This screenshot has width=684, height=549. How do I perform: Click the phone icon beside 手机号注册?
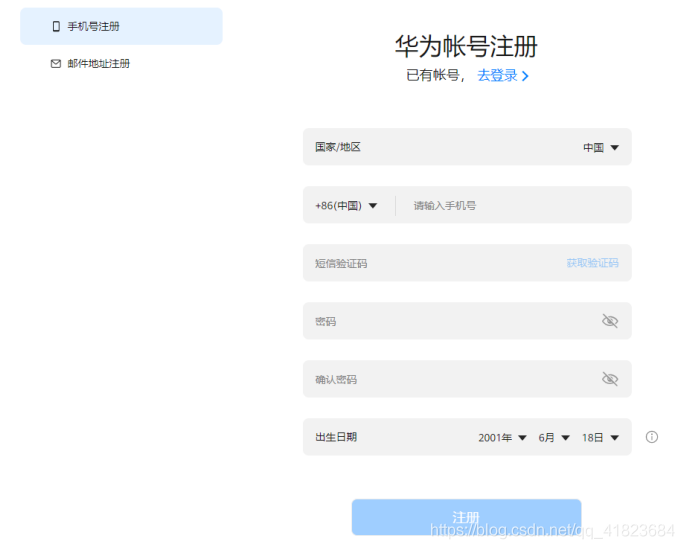tap(56, 27)
